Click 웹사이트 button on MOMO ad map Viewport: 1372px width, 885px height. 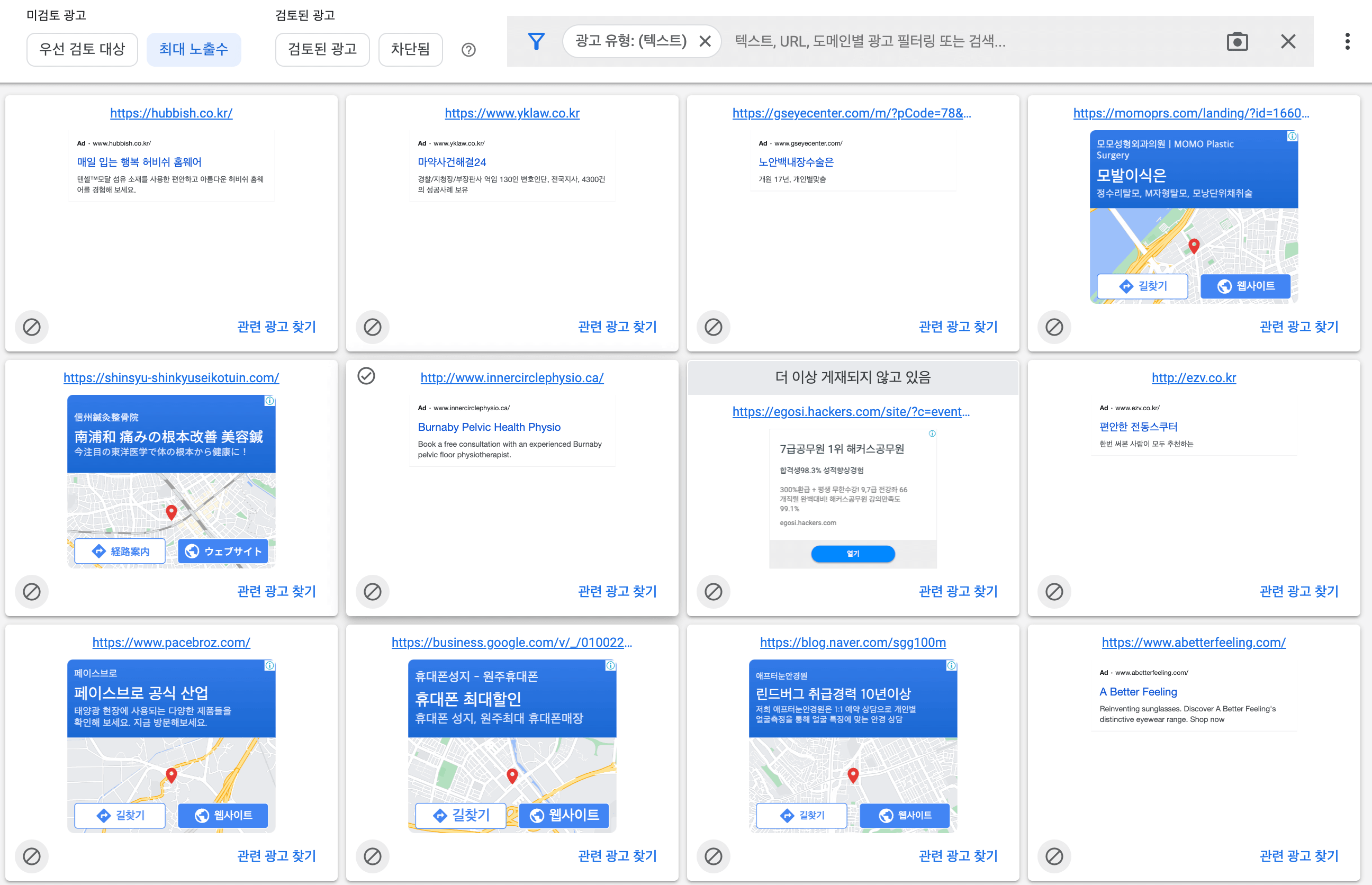click(1245, 286)
